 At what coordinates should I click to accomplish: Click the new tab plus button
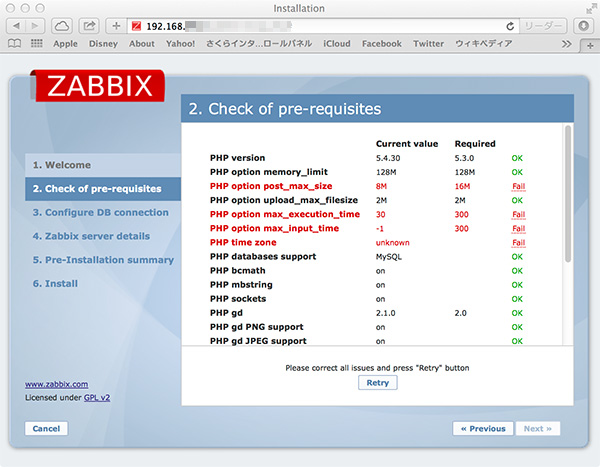588,44
